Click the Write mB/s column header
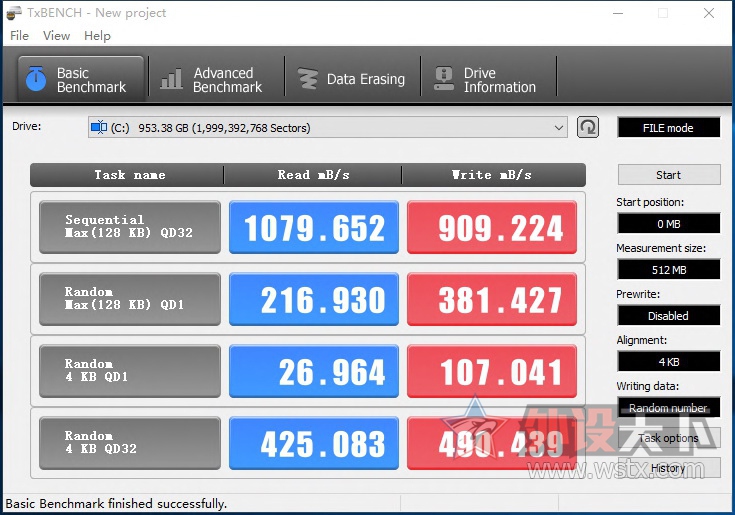 coord(494,175)
